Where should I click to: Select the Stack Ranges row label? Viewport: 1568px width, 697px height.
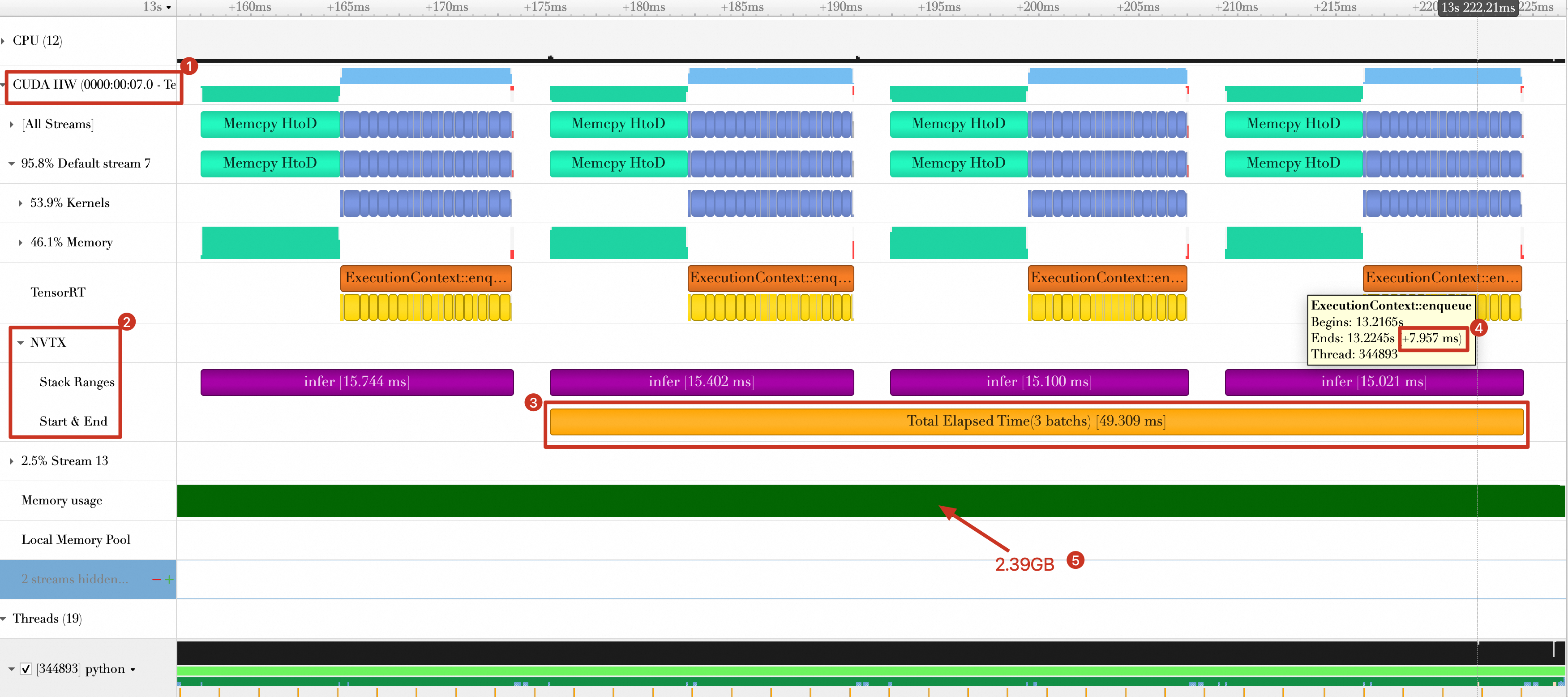click(x=77, y=382)
